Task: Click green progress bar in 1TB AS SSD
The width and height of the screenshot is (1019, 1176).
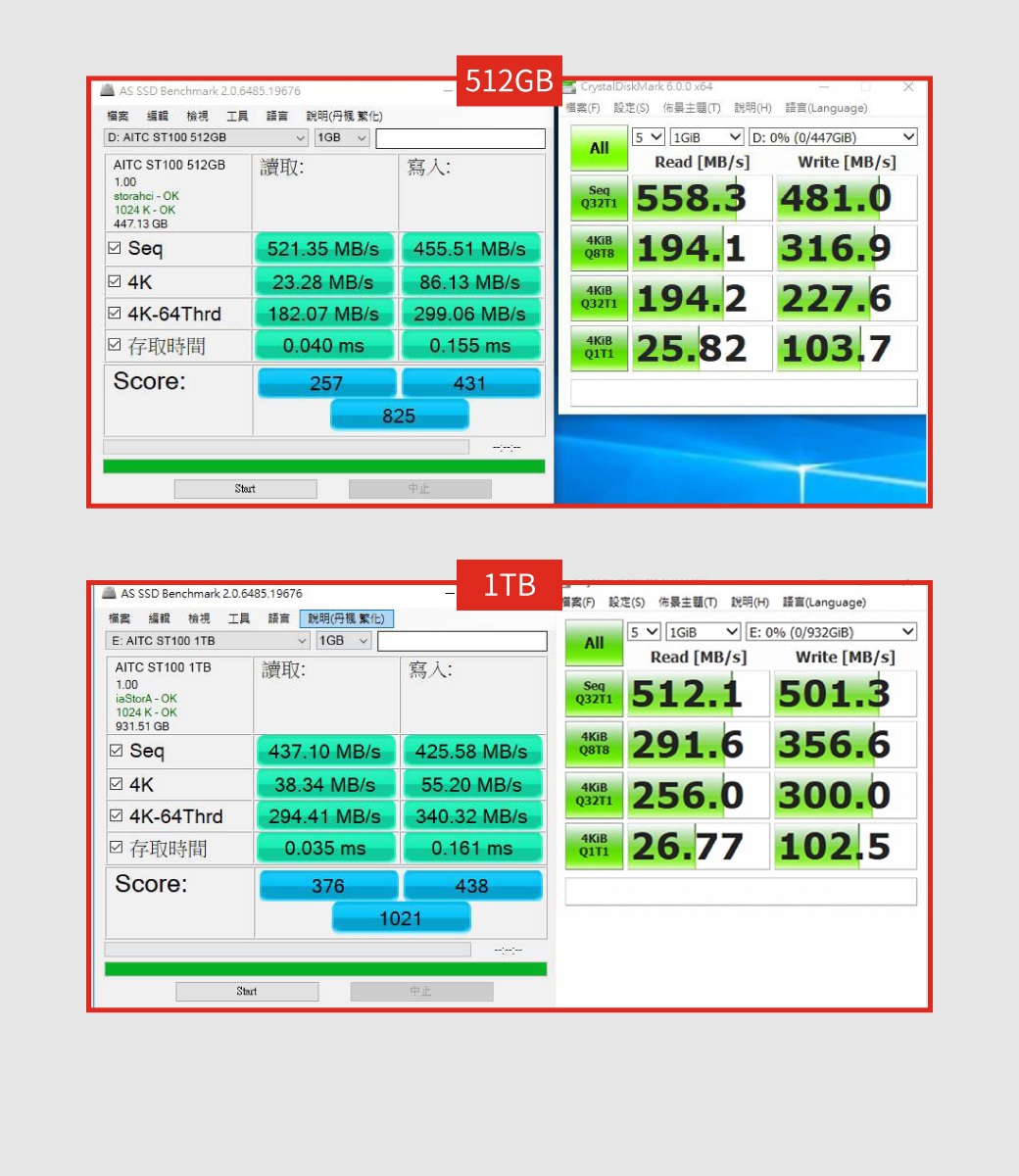Action: [x=326, y=969]
